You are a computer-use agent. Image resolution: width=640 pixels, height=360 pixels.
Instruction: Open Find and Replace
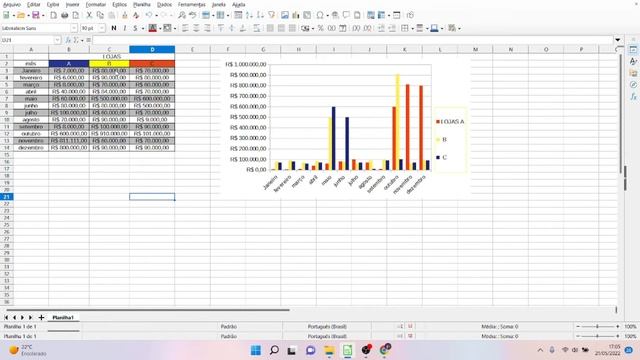click(182, 15)
